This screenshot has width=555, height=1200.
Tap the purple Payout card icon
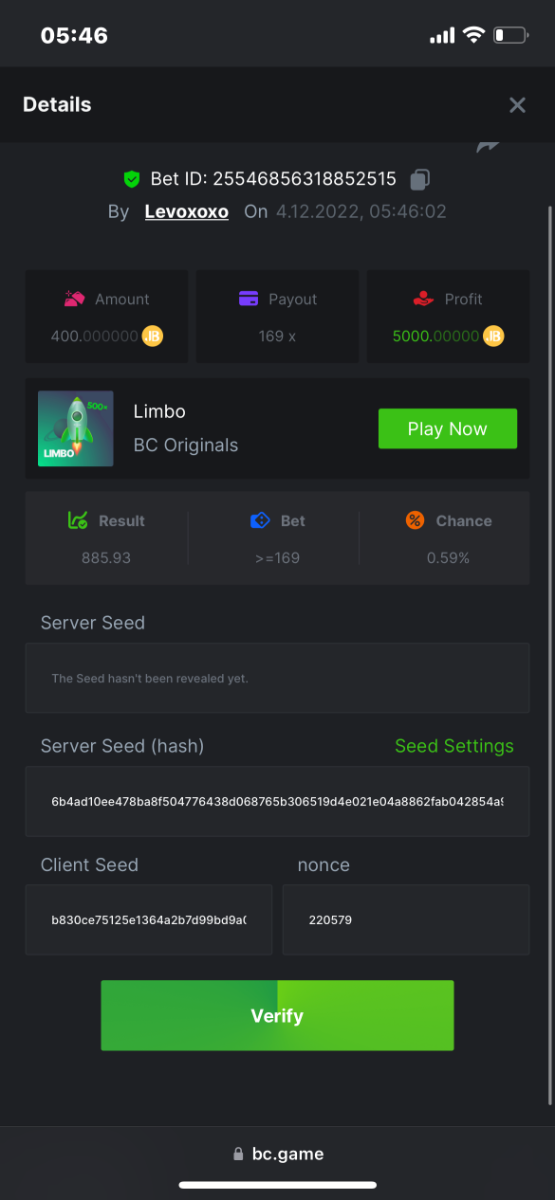(x=249, y=298)
